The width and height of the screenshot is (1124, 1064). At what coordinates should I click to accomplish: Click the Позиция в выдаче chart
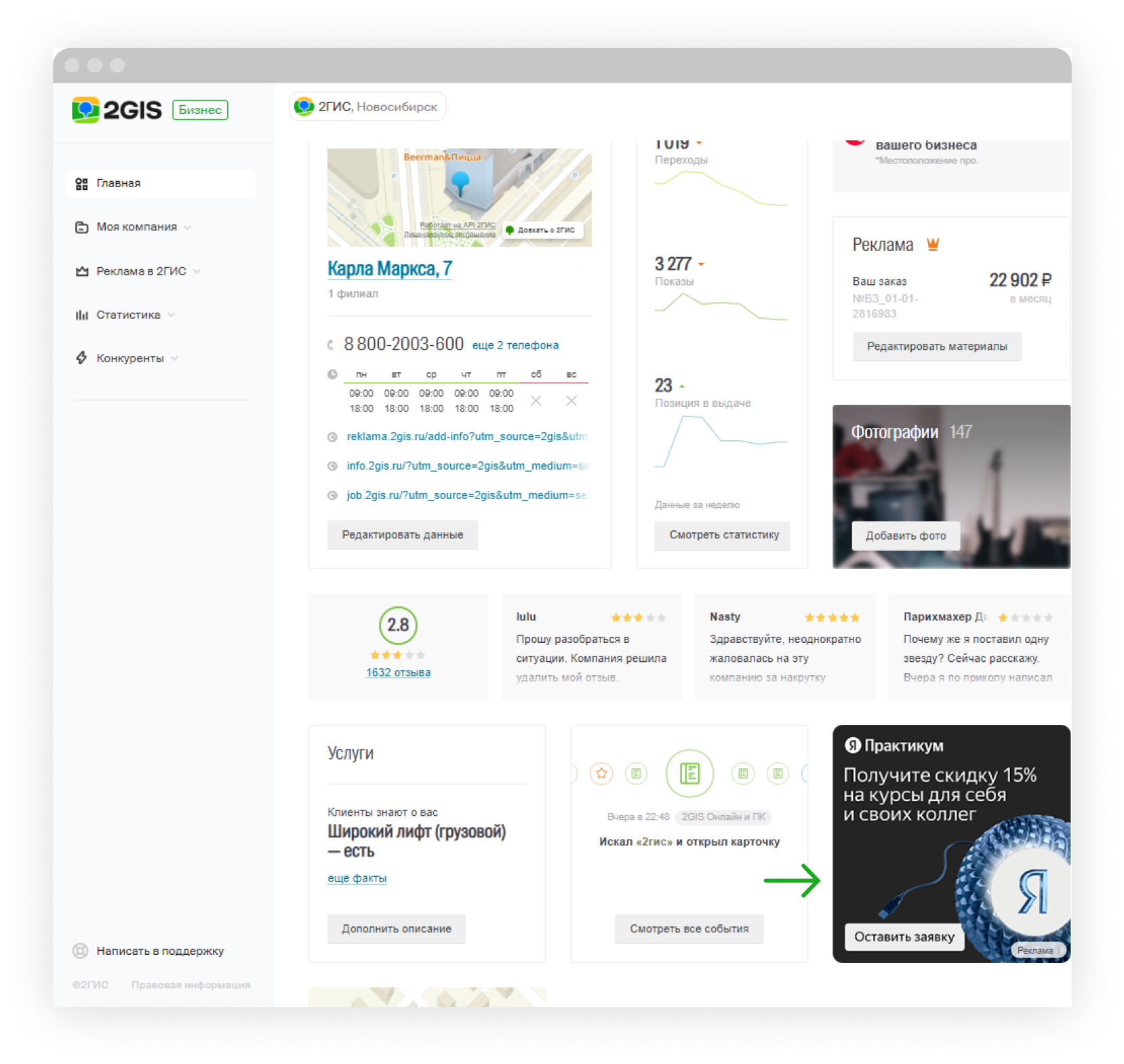click(x=721, y=441)
